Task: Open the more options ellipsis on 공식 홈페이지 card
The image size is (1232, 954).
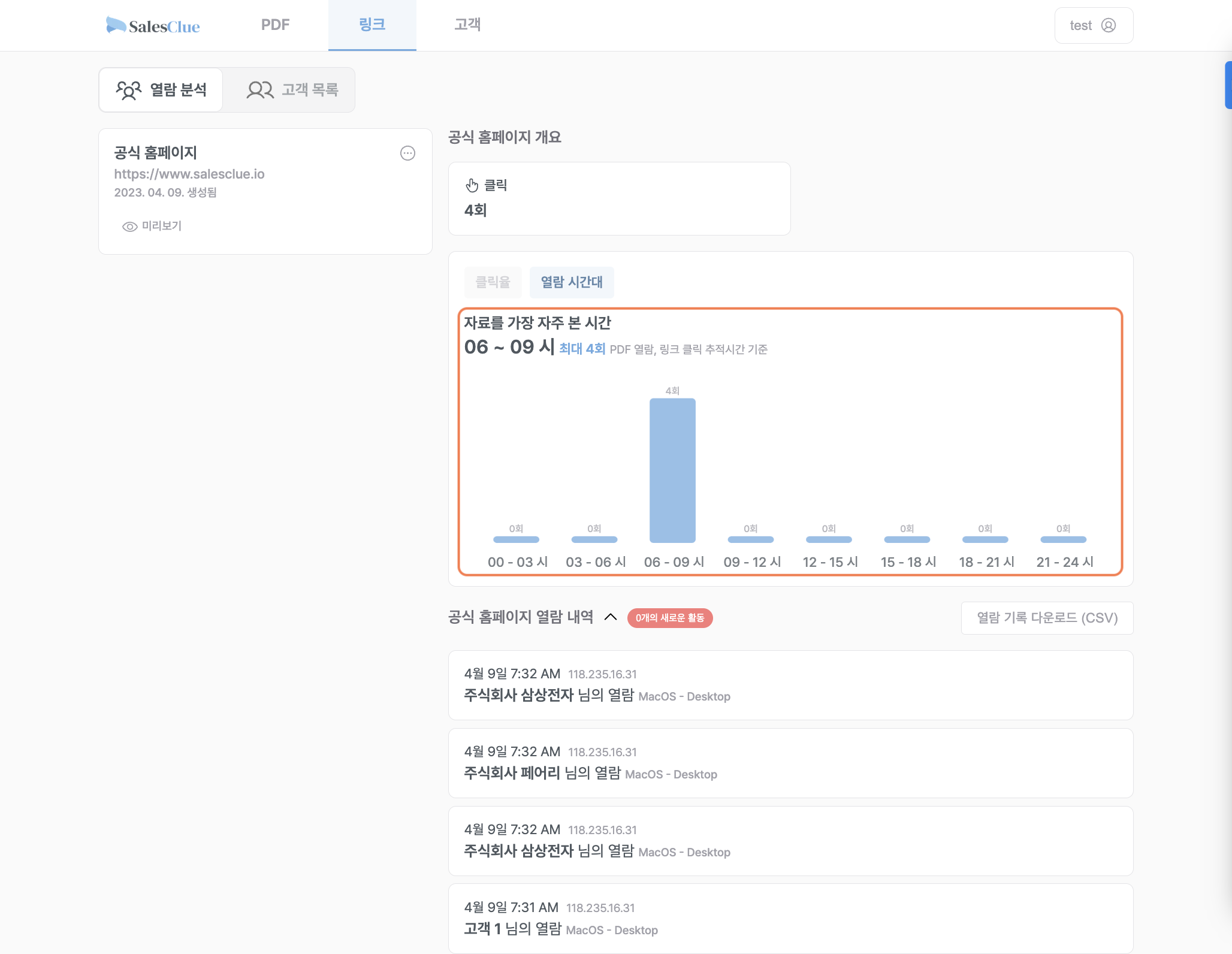Action: [407, 153]
